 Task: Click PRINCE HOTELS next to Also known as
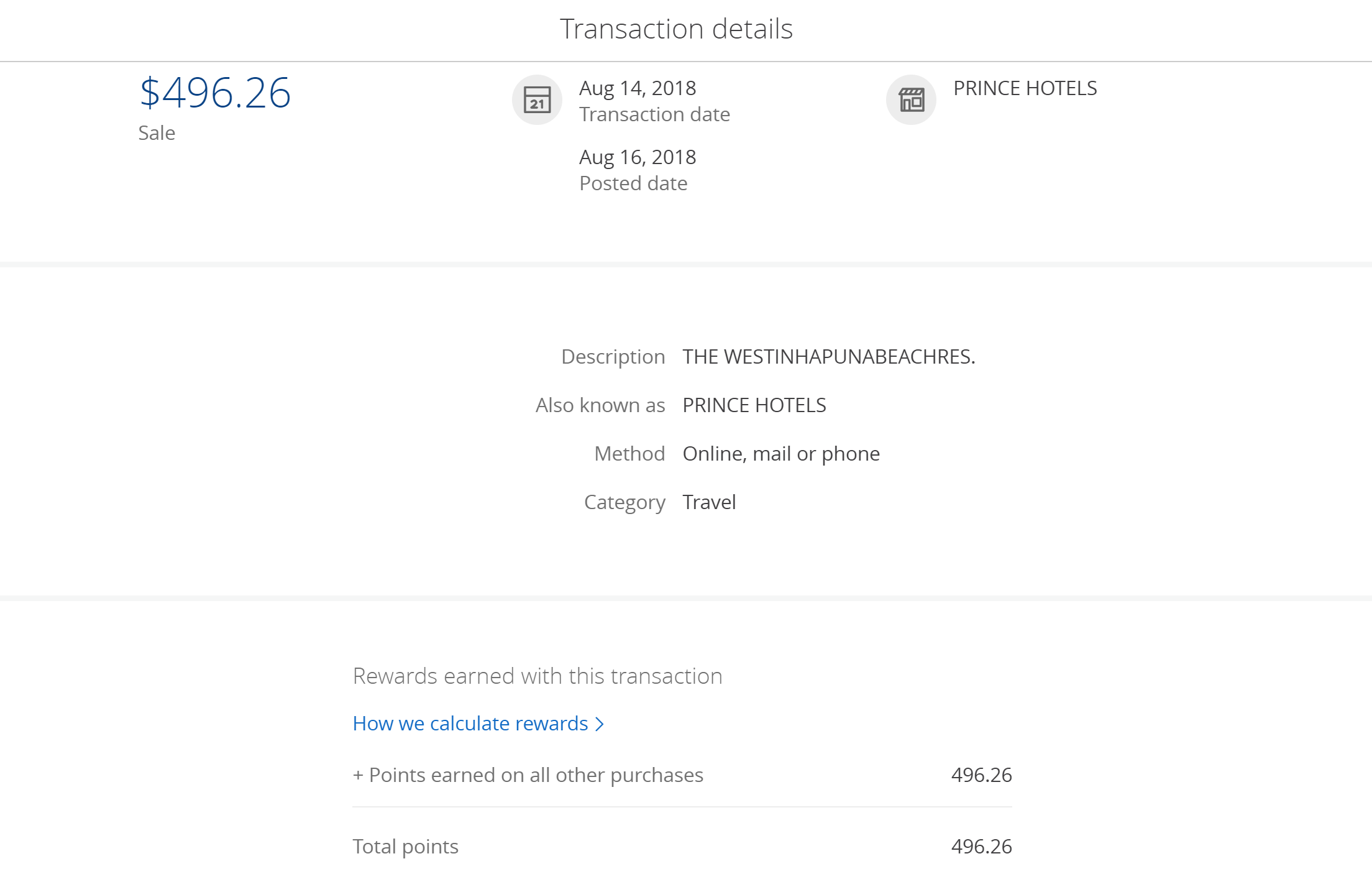754,405
